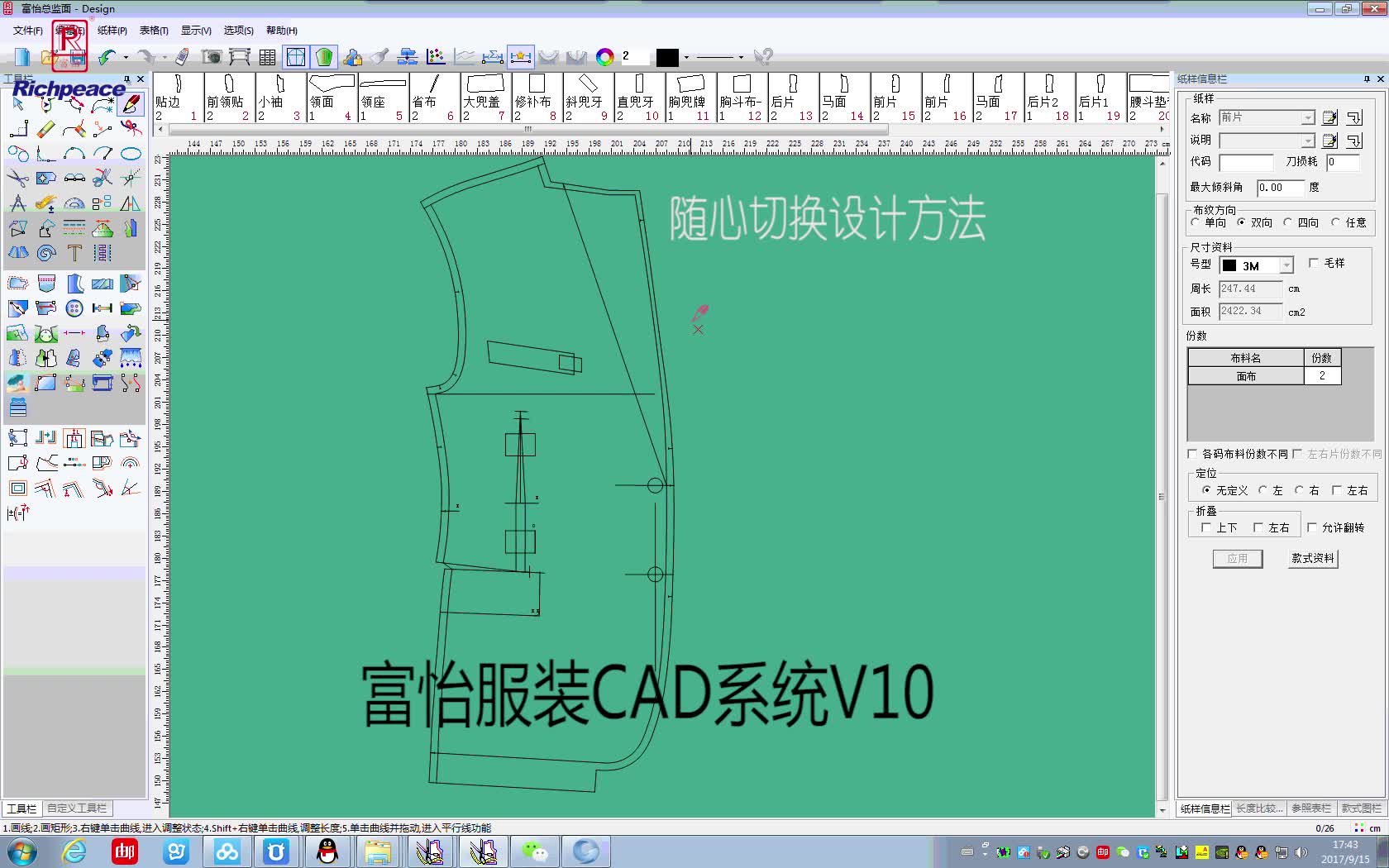Image resolution: width=1389 pixels, height=868 pixels.
Task: Open the line style dropdown
Action: click(741, 57)
